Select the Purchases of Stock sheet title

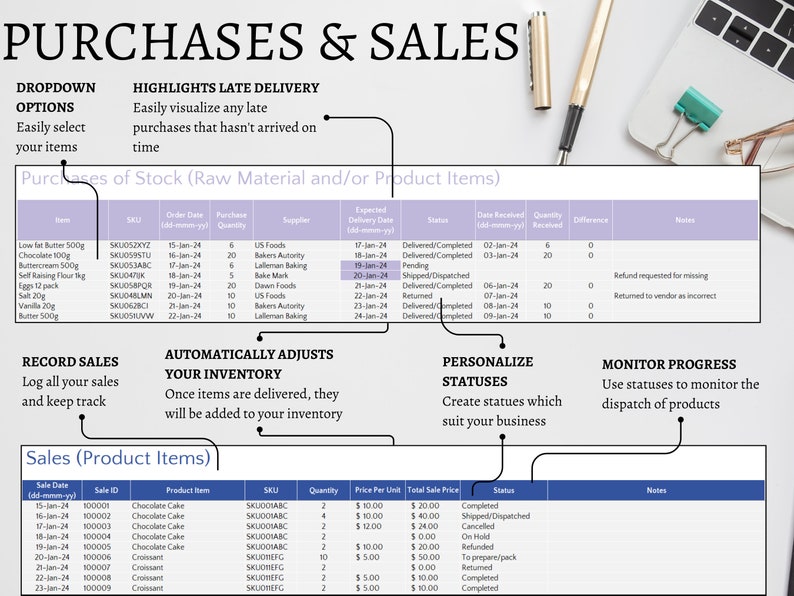coord(260,178)
